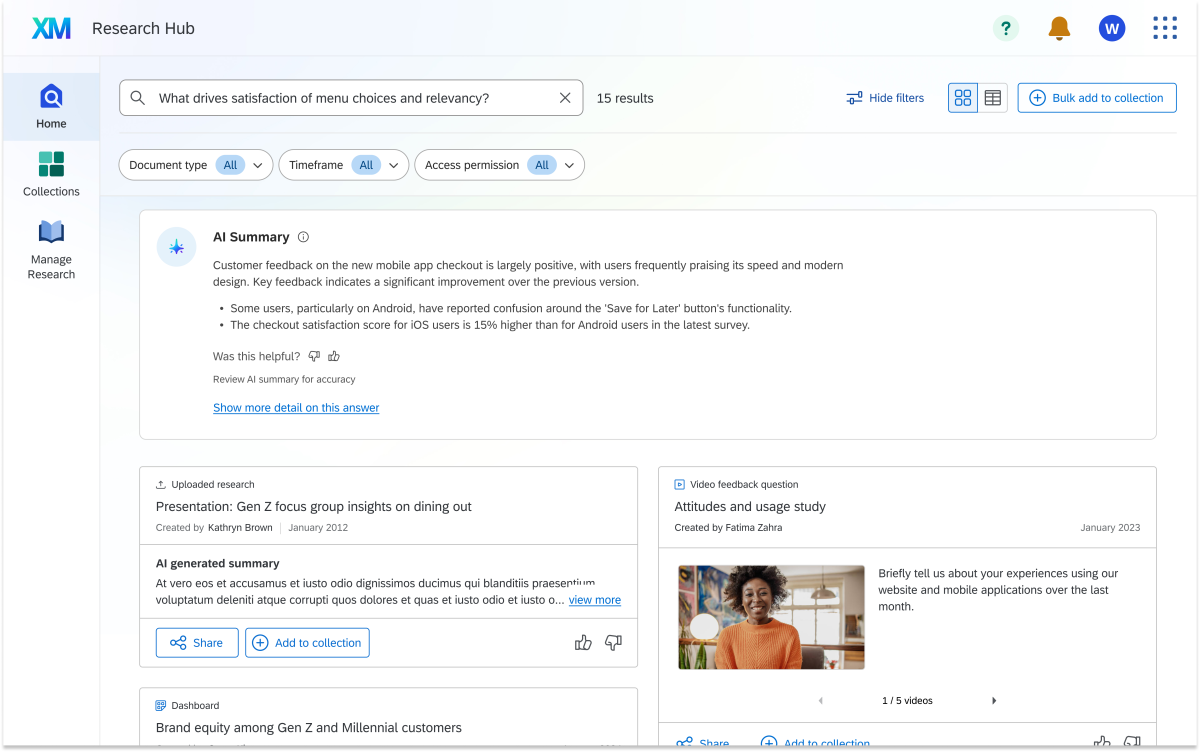Click the AI Summary sparkle icon
Image resolution: width=1200 pixels, height=752 pixels.
coord(176,246)
